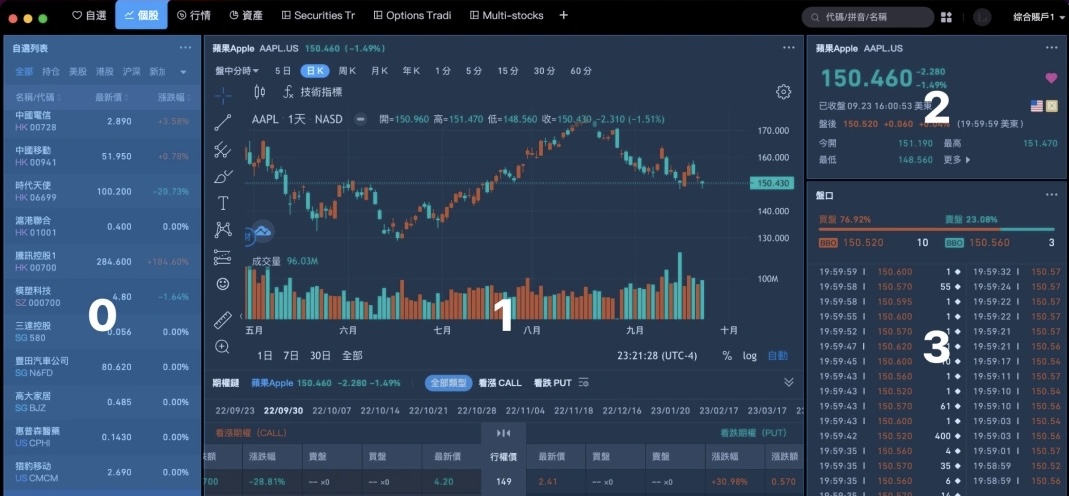Toggle percent scale on the chart

(727, 355)
